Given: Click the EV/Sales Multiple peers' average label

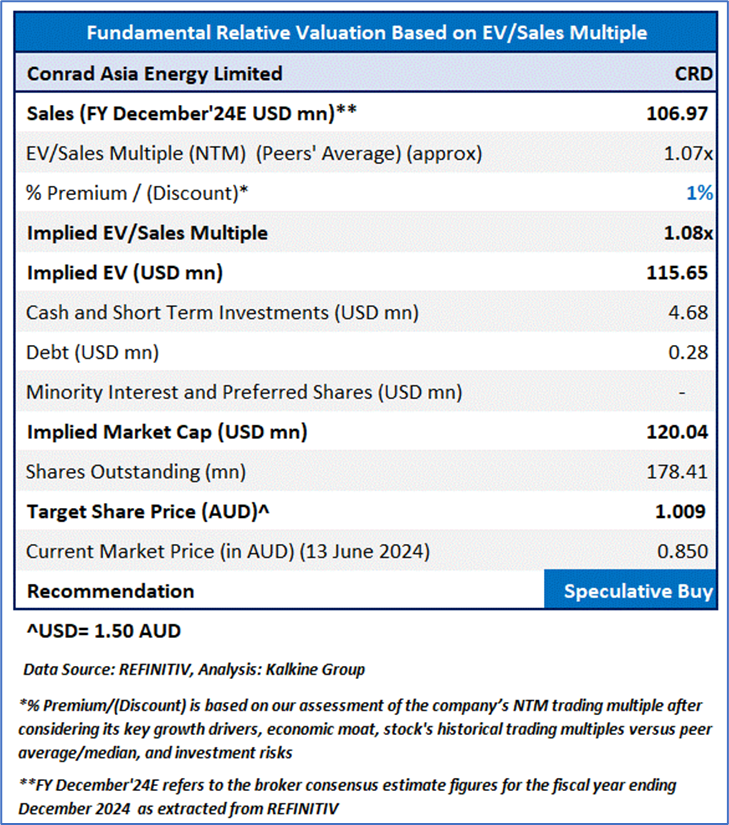Looking at the screenshot, I should click(254, 153).
